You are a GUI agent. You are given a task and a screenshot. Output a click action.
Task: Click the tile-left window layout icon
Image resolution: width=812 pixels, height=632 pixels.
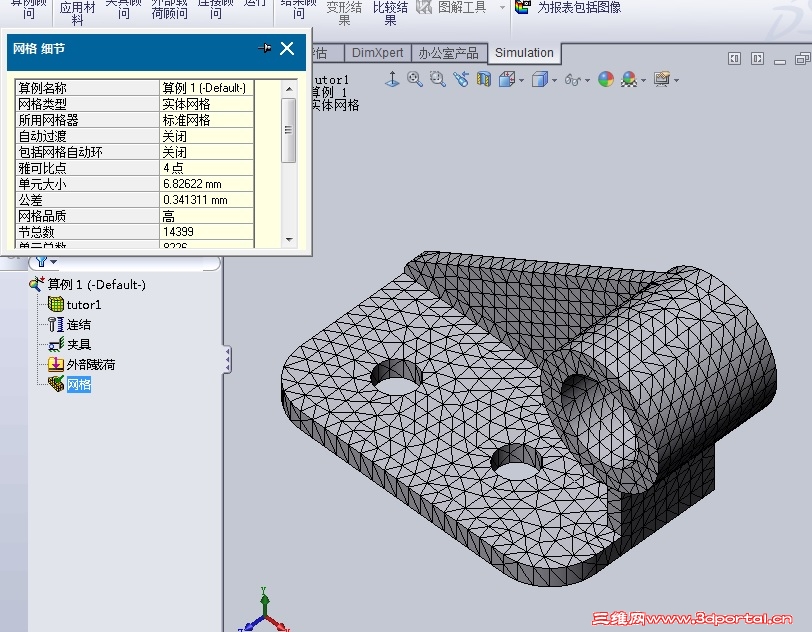coord(734,59)
